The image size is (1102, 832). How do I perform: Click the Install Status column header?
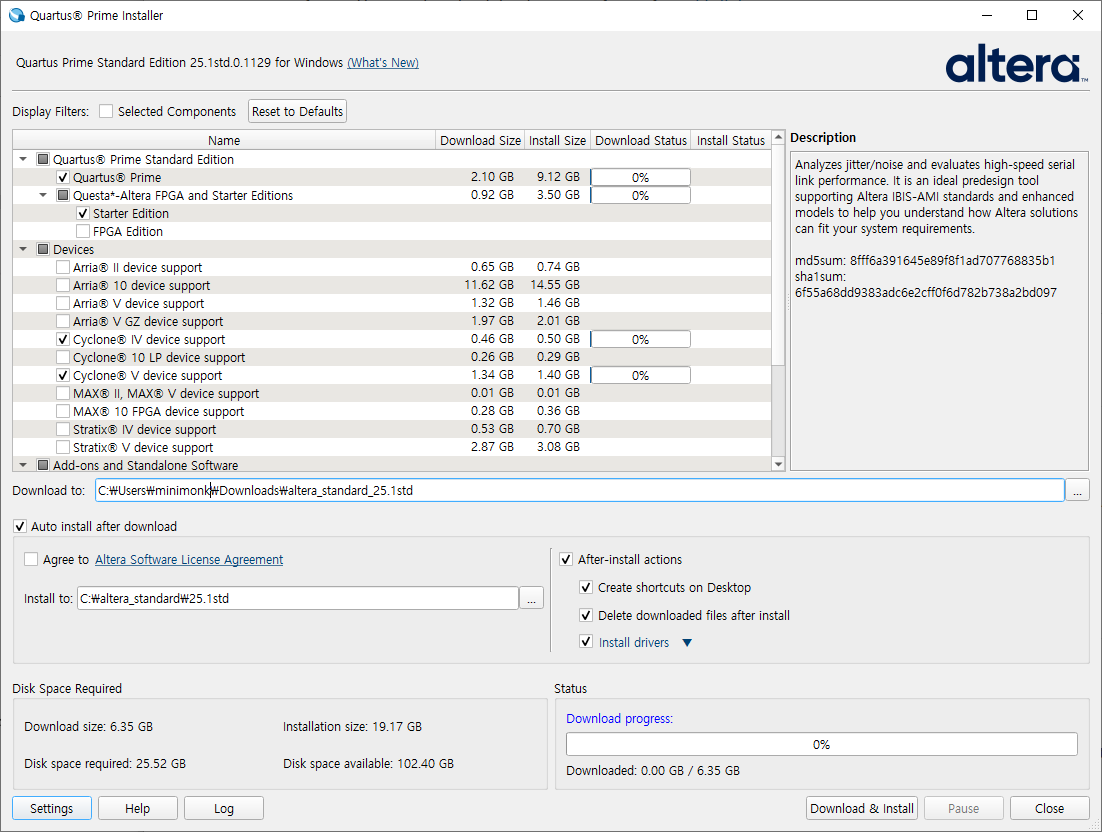pos(731,141)
